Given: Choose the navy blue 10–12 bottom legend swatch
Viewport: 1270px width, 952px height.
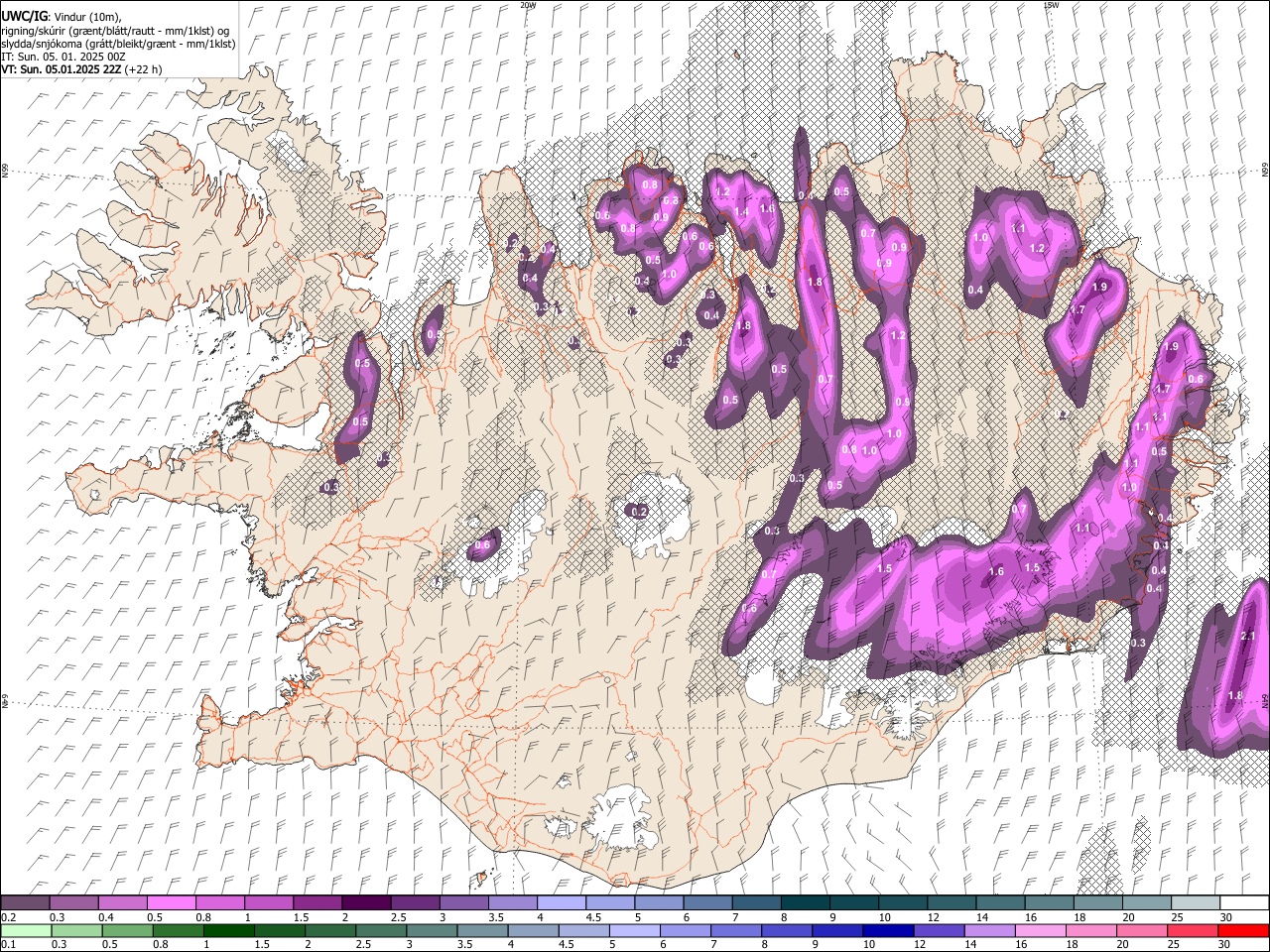Looking at the screenshot, I should 888,930.
